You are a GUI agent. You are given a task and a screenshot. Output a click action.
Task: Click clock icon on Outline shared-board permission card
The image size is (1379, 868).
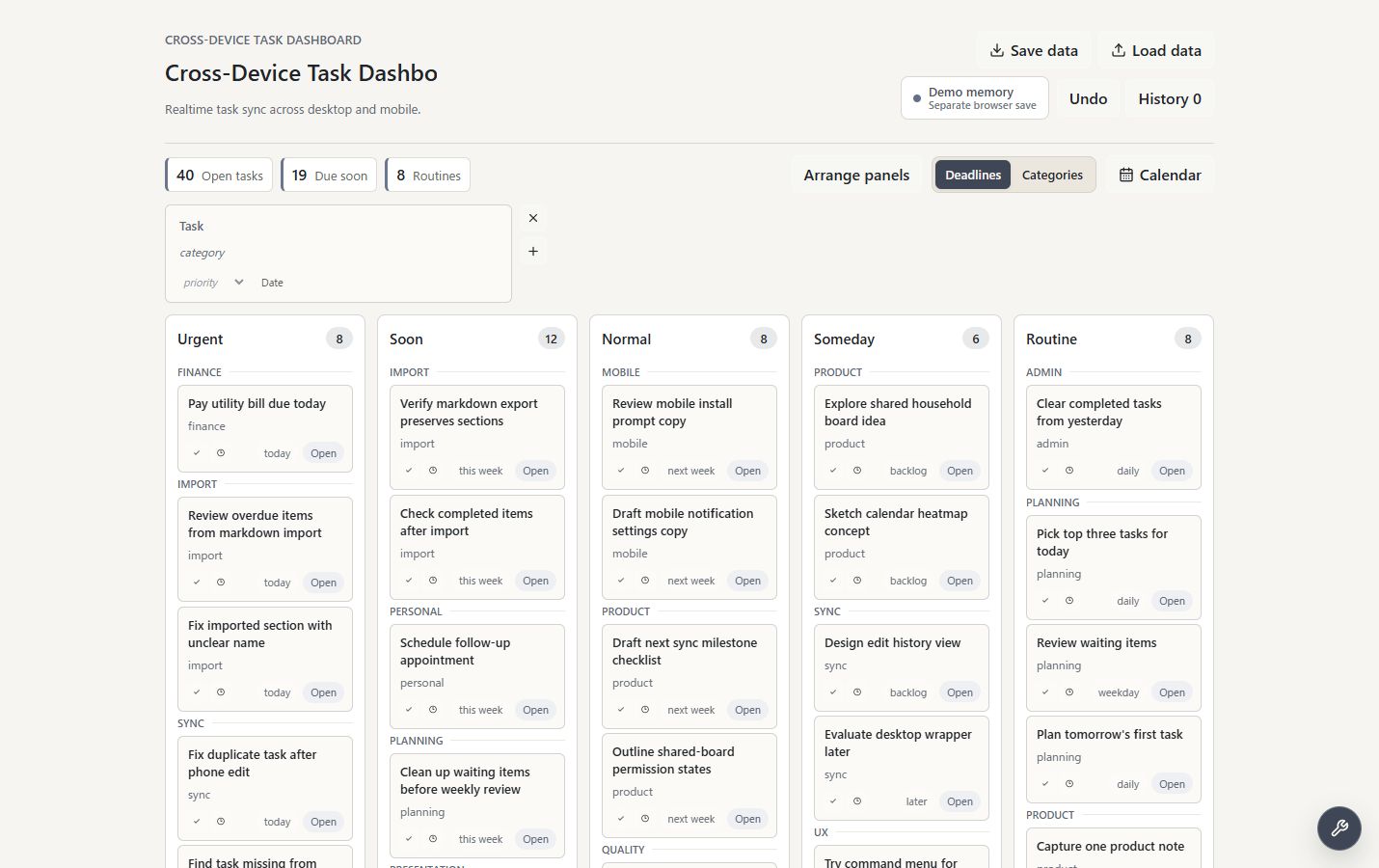click(x=645, y=819)
